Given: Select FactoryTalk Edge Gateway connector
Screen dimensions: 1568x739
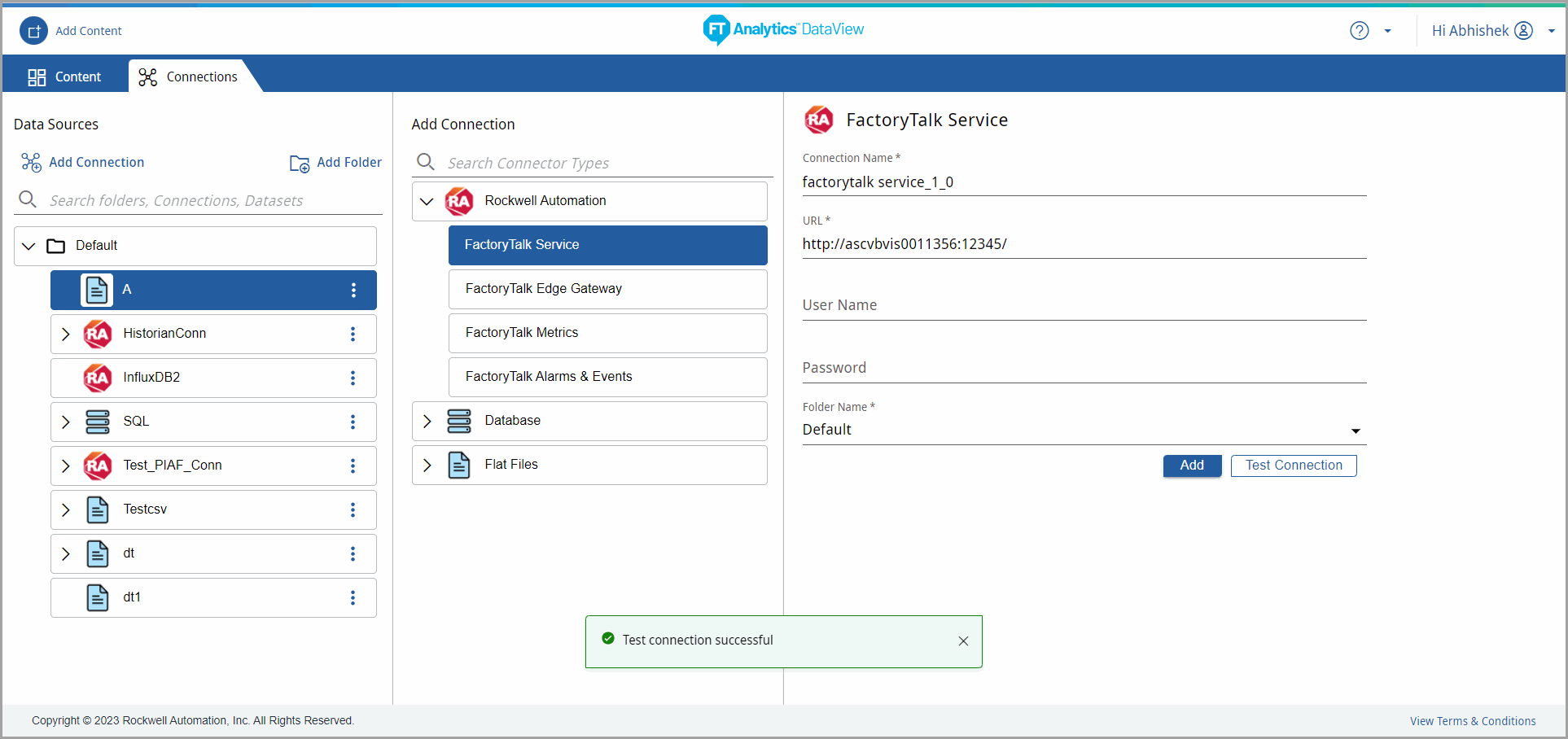Looking at the screenshot, I should pos(607,289).
